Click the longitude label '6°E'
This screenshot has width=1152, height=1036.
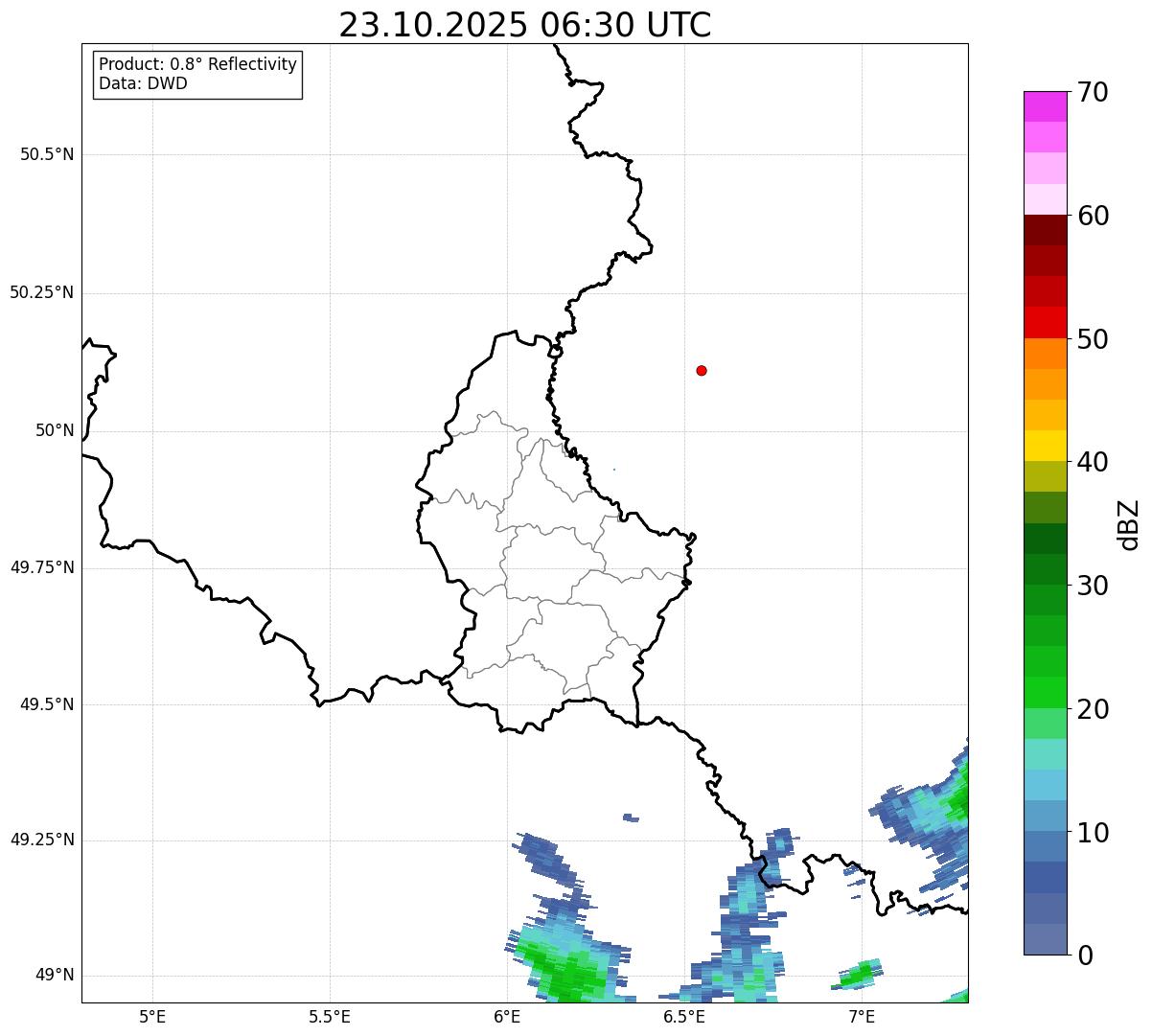tap(507, 1016)
